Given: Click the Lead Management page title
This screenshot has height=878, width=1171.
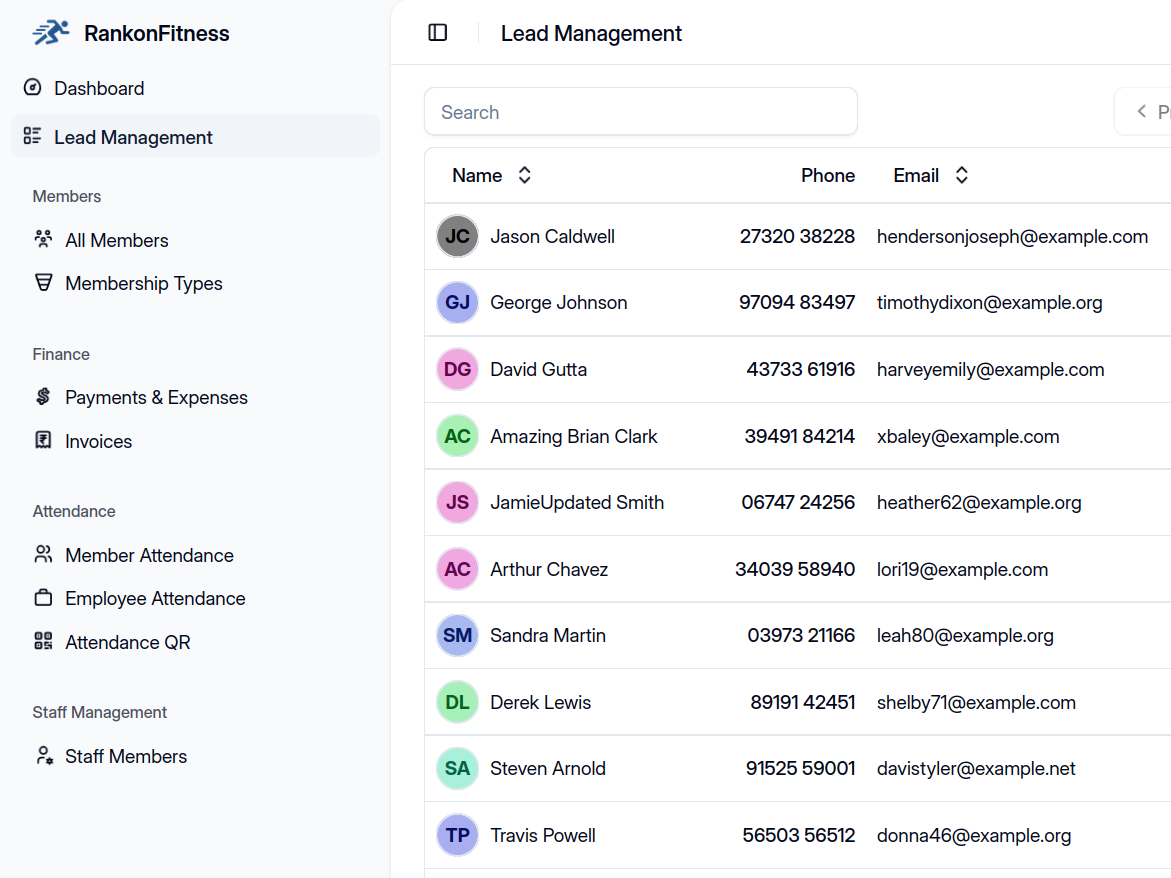Looking at the screenshot, I should [591, 34].
